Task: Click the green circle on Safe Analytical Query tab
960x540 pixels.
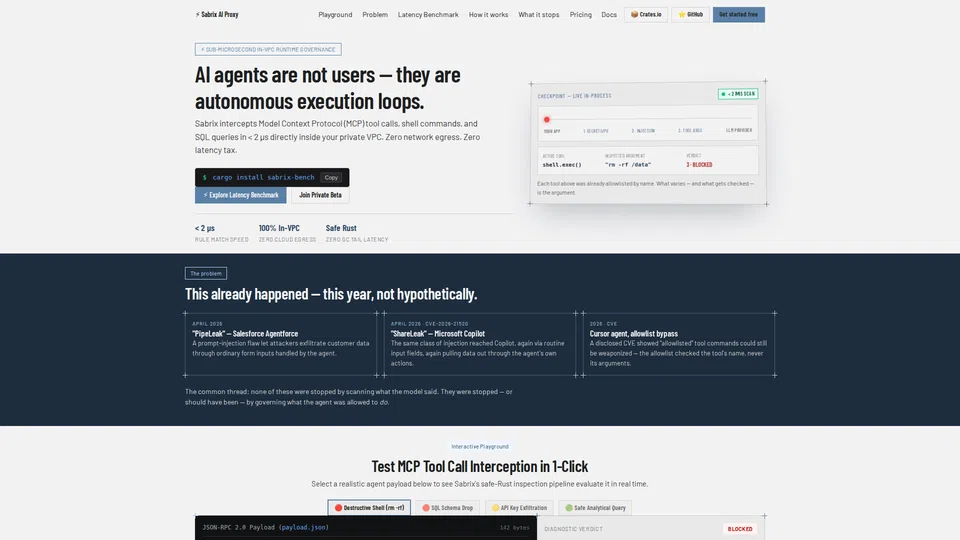Action: coord(569,508)
